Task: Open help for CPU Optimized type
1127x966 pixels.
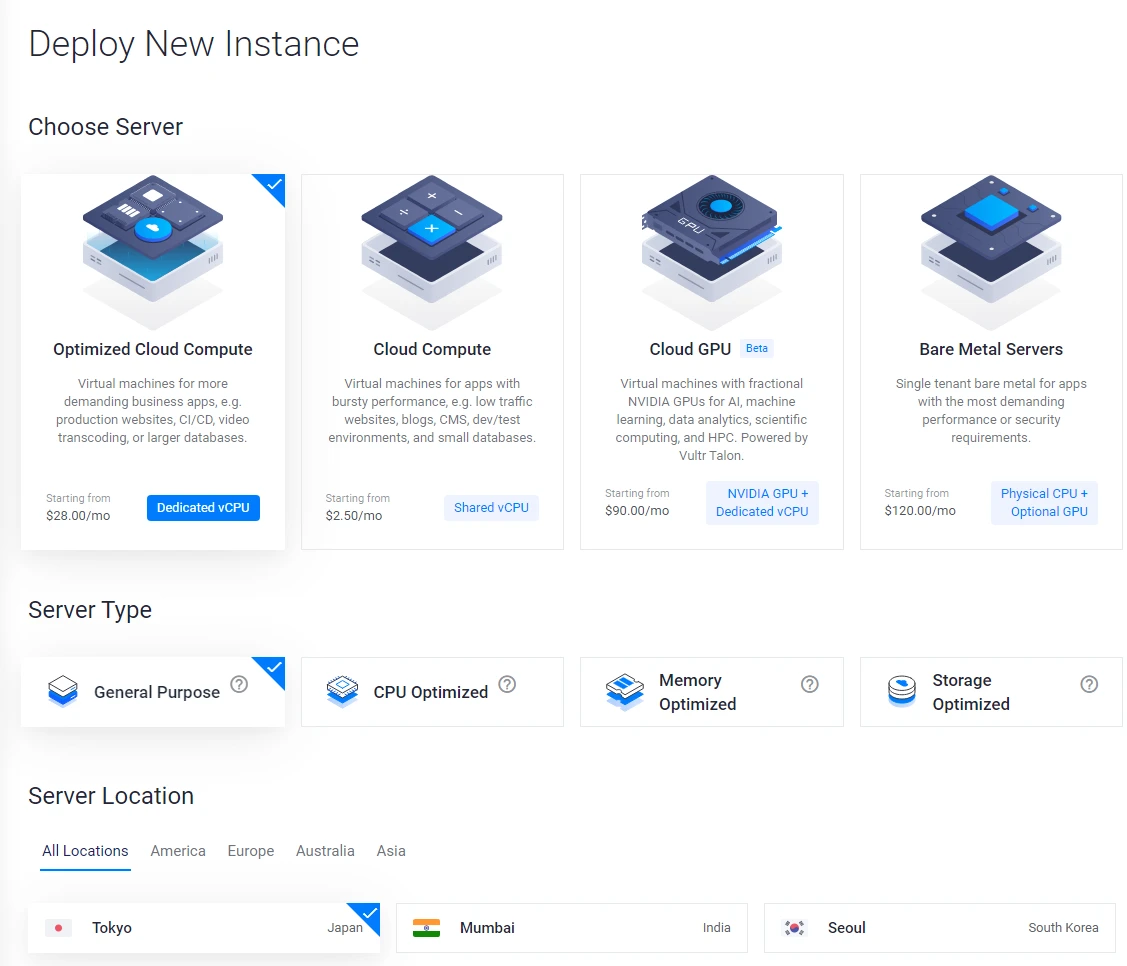Action: pos(507,684)
